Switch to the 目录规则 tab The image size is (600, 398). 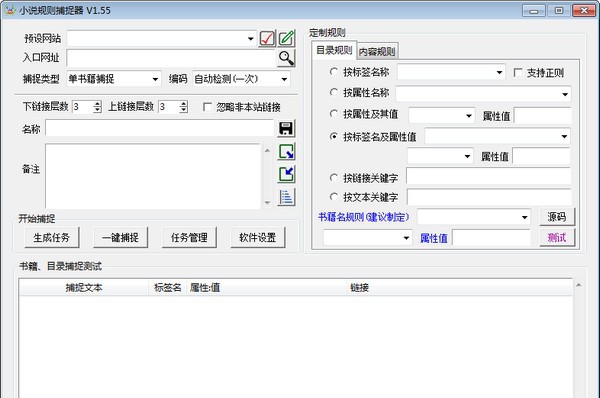[334, 50]
